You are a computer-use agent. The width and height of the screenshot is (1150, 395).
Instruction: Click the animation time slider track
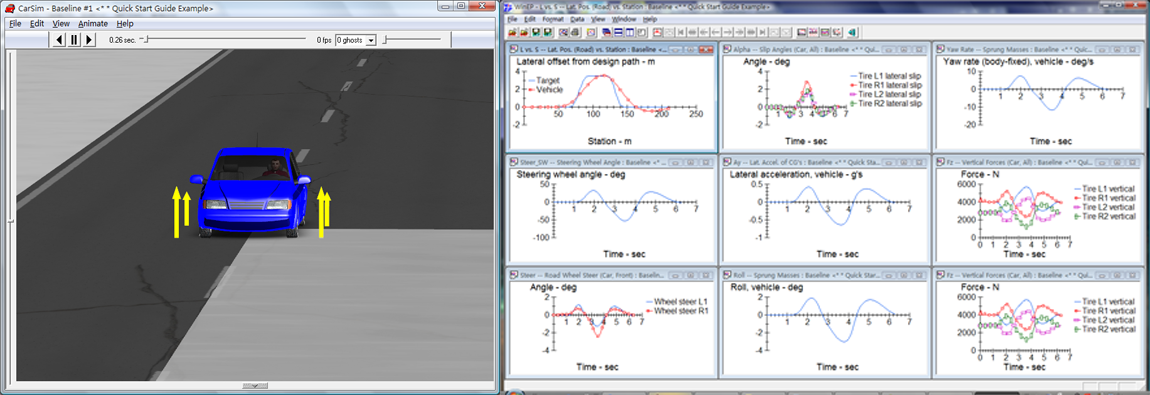(x=224, y=40)
